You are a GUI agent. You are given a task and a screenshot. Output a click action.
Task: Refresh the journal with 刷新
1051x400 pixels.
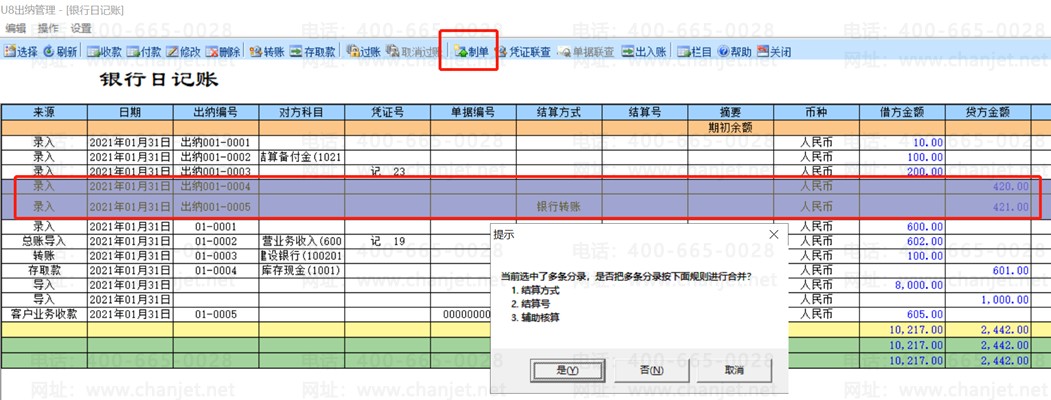pyautogui.click(x=60, y=52)
